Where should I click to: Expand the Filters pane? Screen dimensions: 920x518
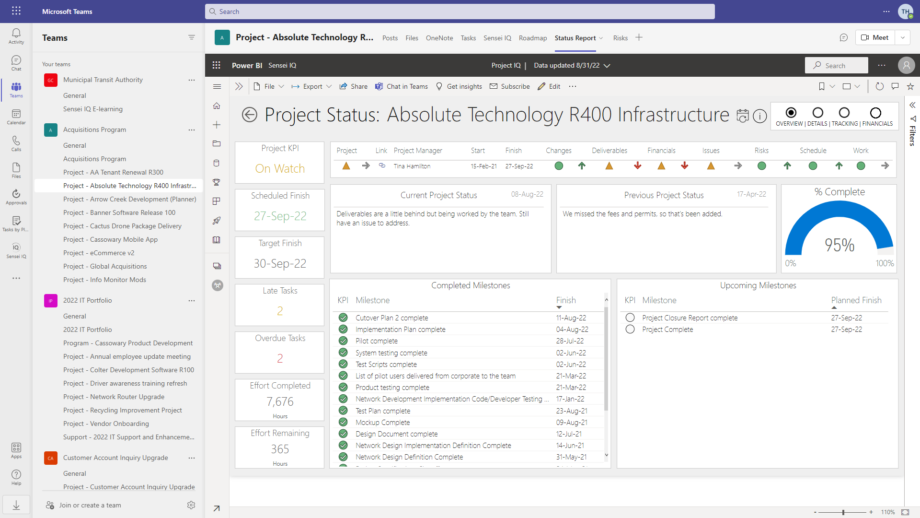[912, 105]
